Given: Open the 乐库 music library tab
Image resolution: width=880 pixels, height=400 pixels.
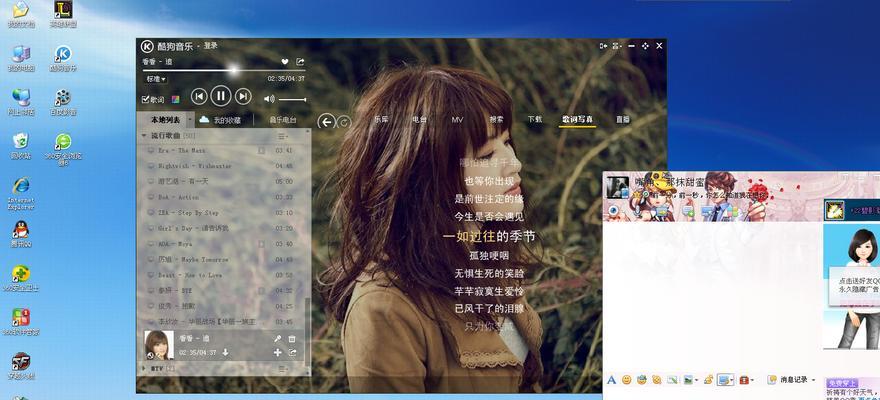Looking at the screenshot, I should click(382, 119).
